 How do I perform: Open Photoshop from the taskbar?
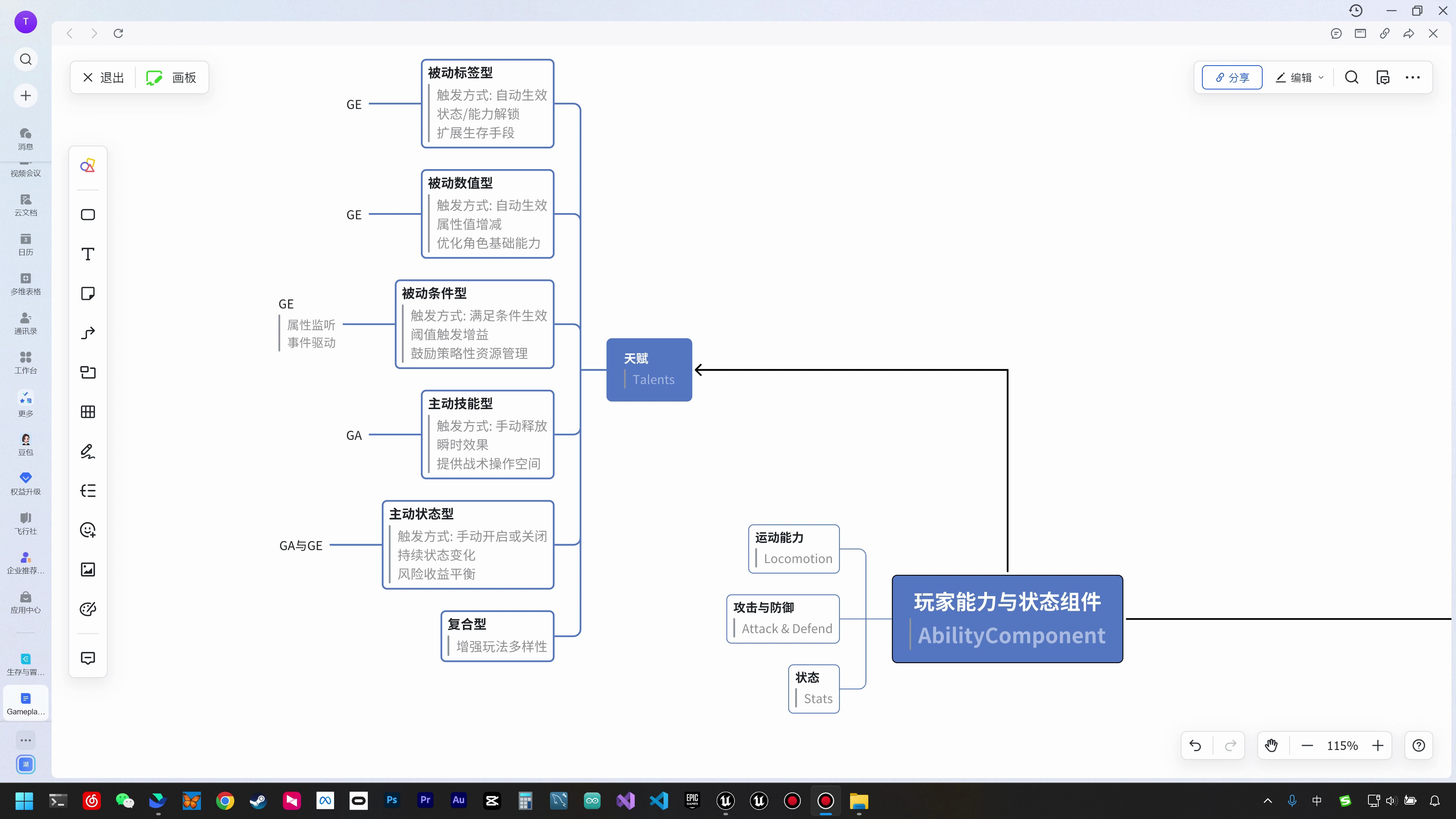(x=392, y=801)
